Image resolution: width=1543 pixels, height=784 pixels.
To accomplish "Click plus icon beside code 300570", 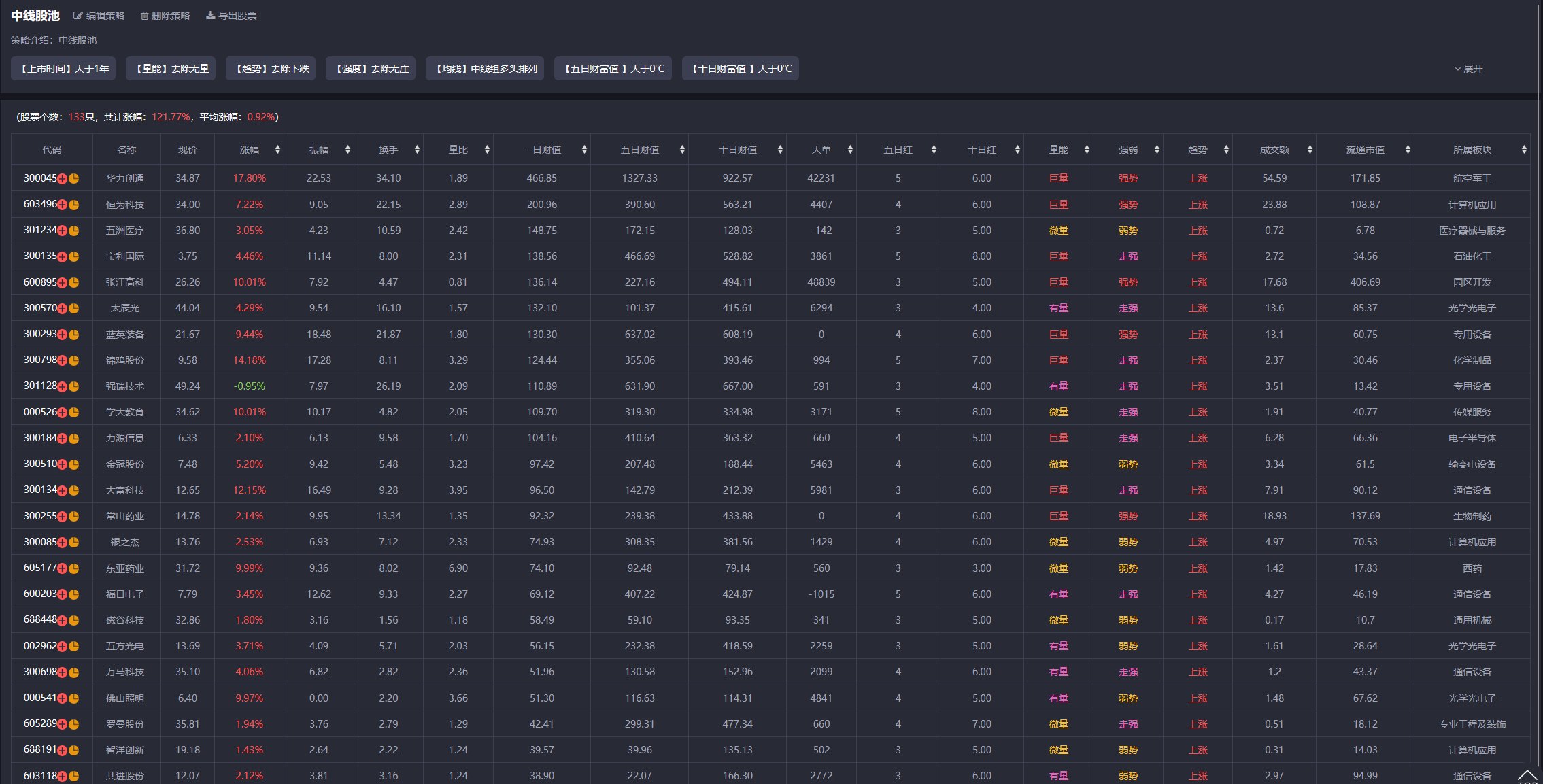I will pos(63,309).
